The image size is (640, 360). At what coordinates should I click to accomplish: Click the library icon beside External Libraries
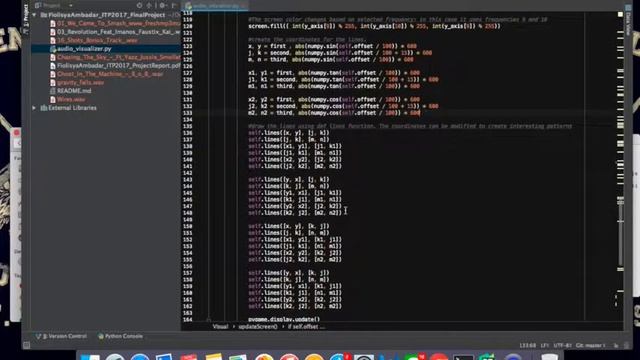[x=44, y=108]
